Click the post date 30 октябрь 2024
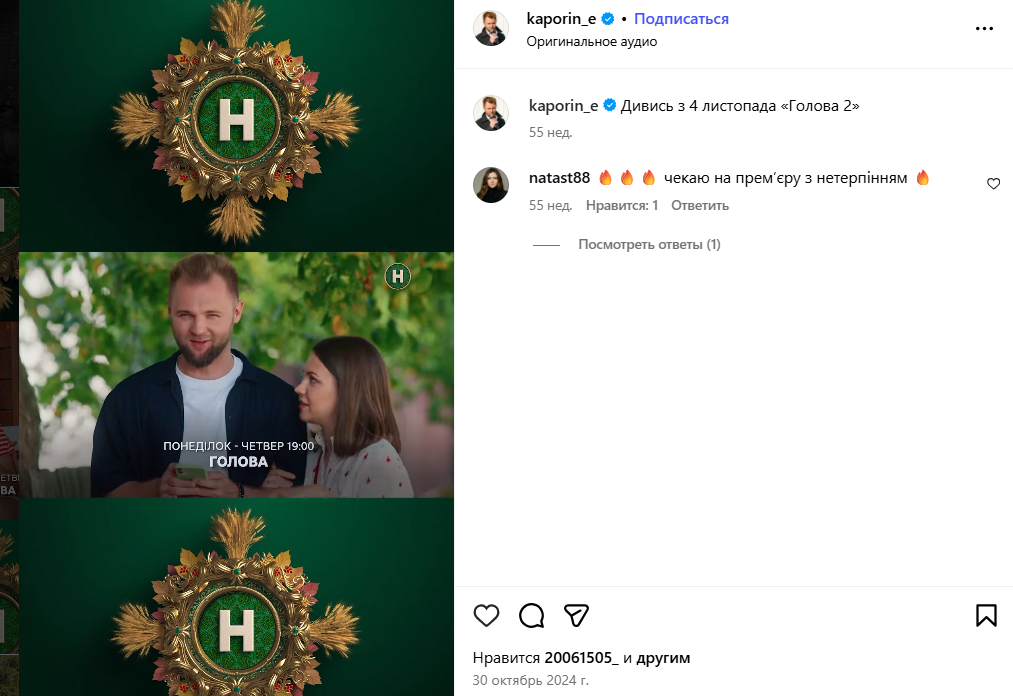Image resolution: width=1013 pixels, height=696 pixels. [x=530, y=681]
